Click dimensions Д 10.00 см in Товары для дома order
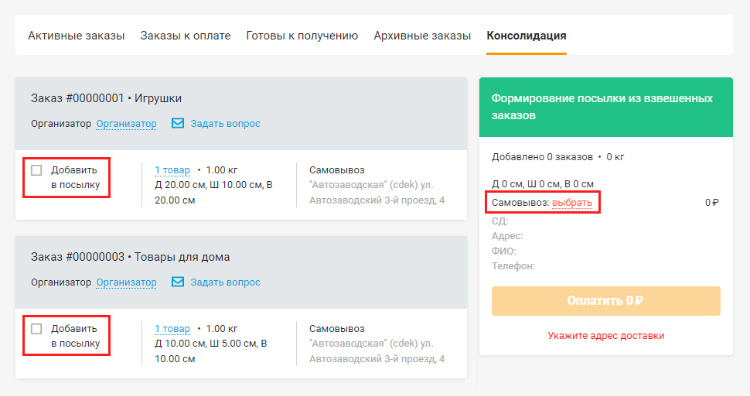This screenshot has width=750, height=396. click(x=210, y=351)
